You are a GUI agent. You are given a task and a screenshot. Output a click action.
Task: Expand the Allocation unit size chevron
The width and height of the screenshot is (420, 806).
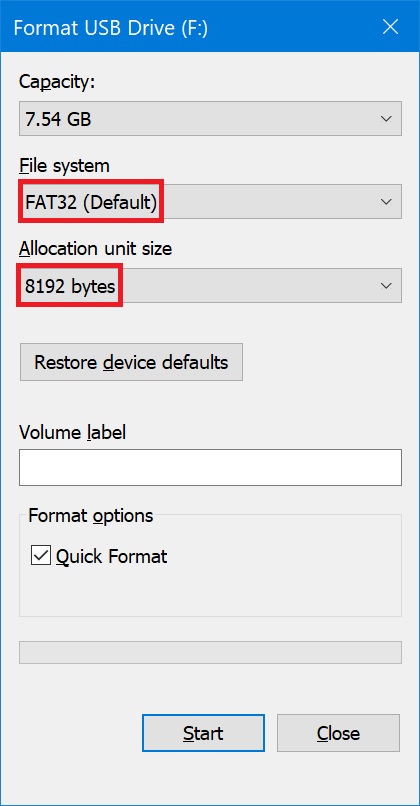click(386, 285)
